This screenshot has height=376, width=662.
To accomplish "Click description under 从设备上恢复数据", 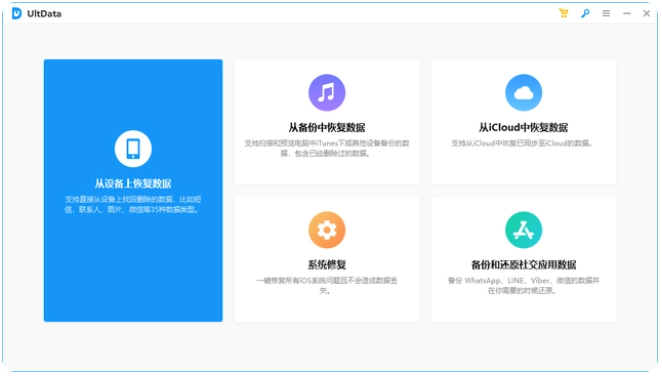I will point(133,204).
